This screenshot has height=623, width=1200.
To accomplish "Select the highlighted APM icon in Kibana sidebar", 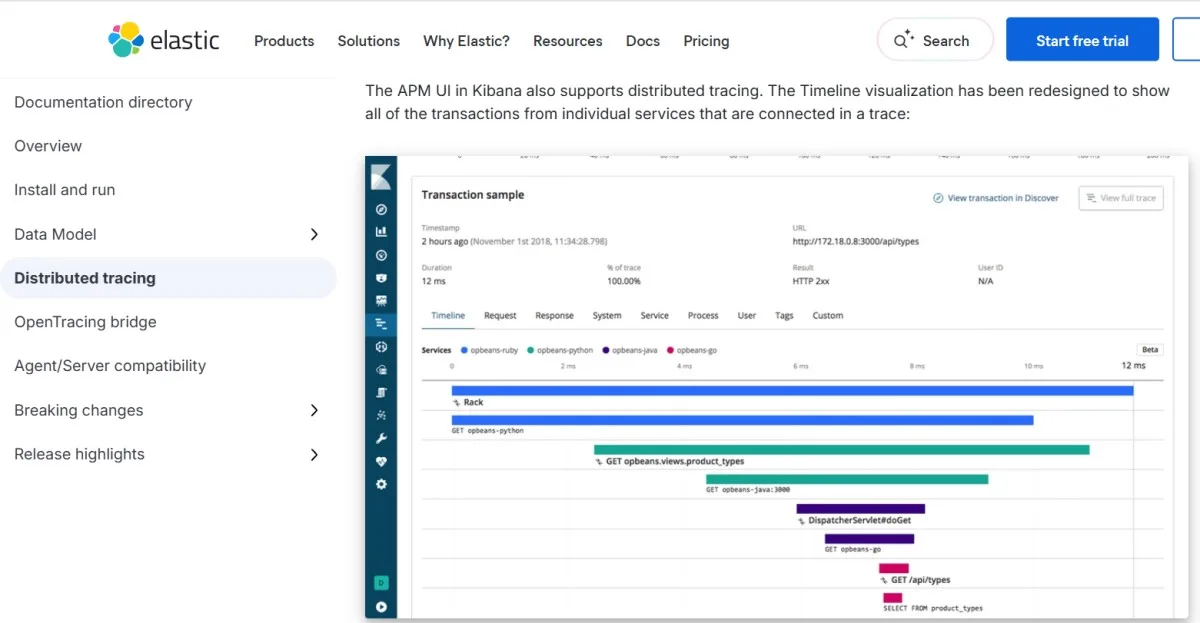I will pos(381,323).
